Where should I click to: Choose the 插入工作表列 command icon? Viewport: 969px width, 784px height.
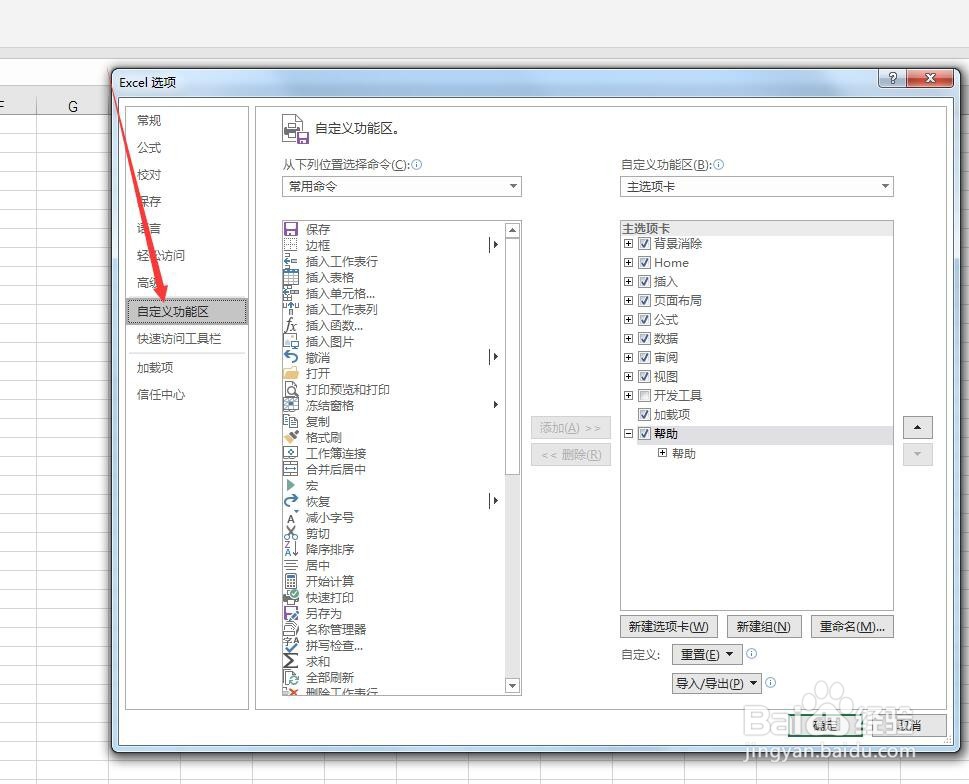290,310
